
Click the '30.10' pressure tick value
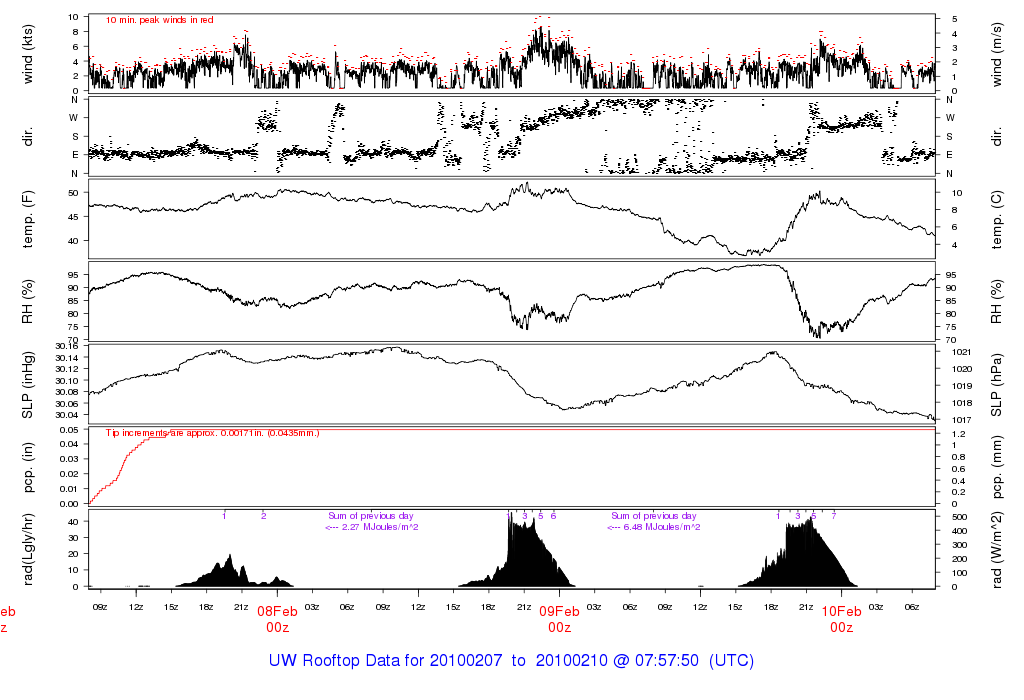tap(67, 381)
